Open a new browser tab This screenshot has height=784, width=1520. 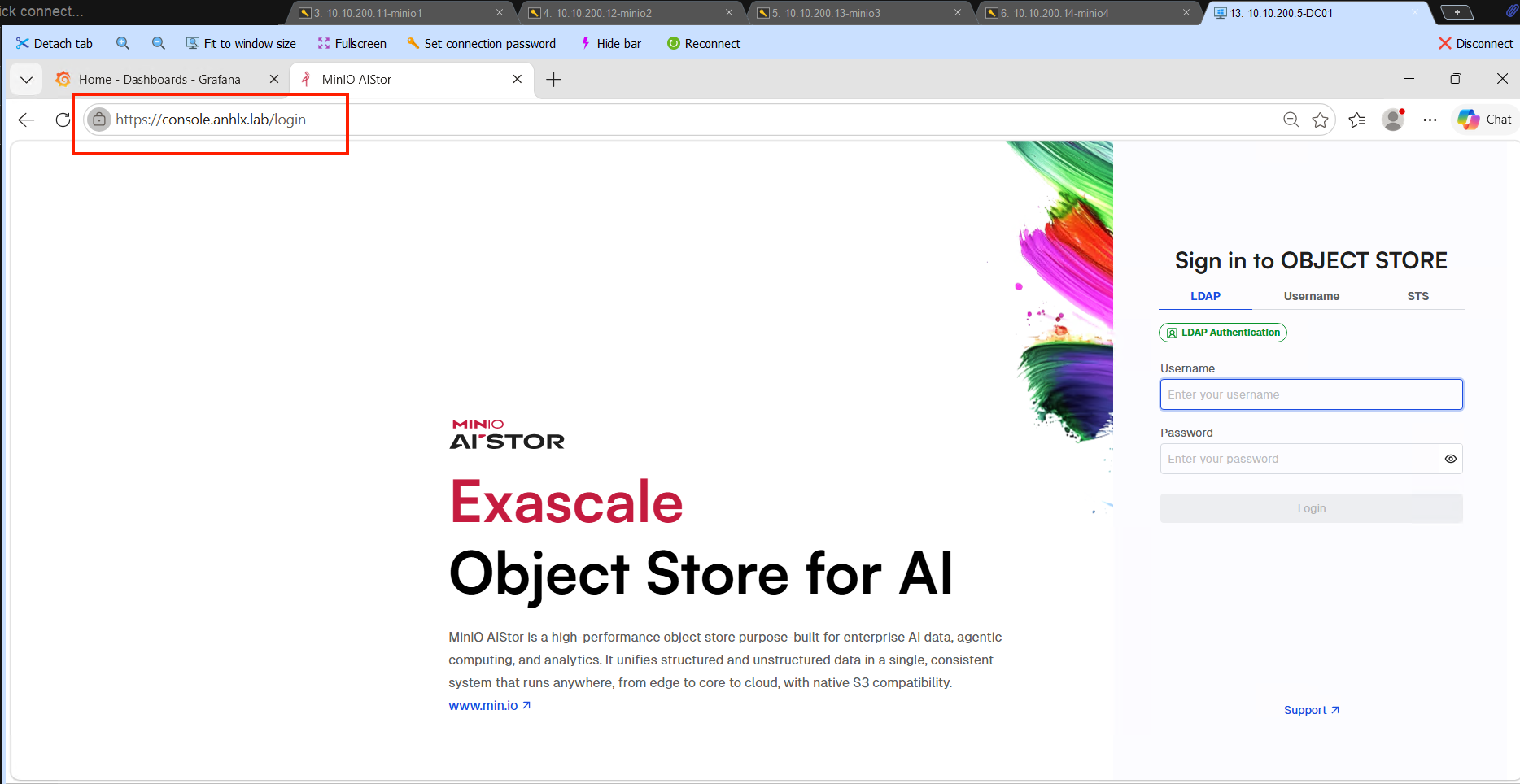click(554, 80)
